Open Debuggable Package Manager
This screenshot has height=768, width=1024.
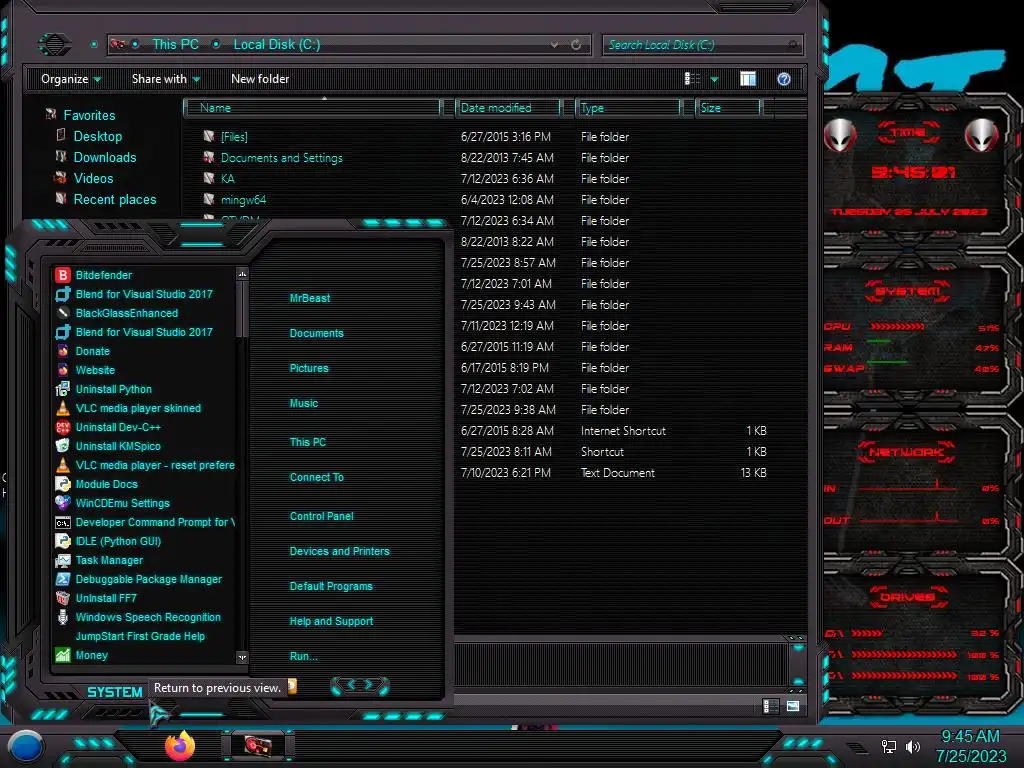(148, 579)
